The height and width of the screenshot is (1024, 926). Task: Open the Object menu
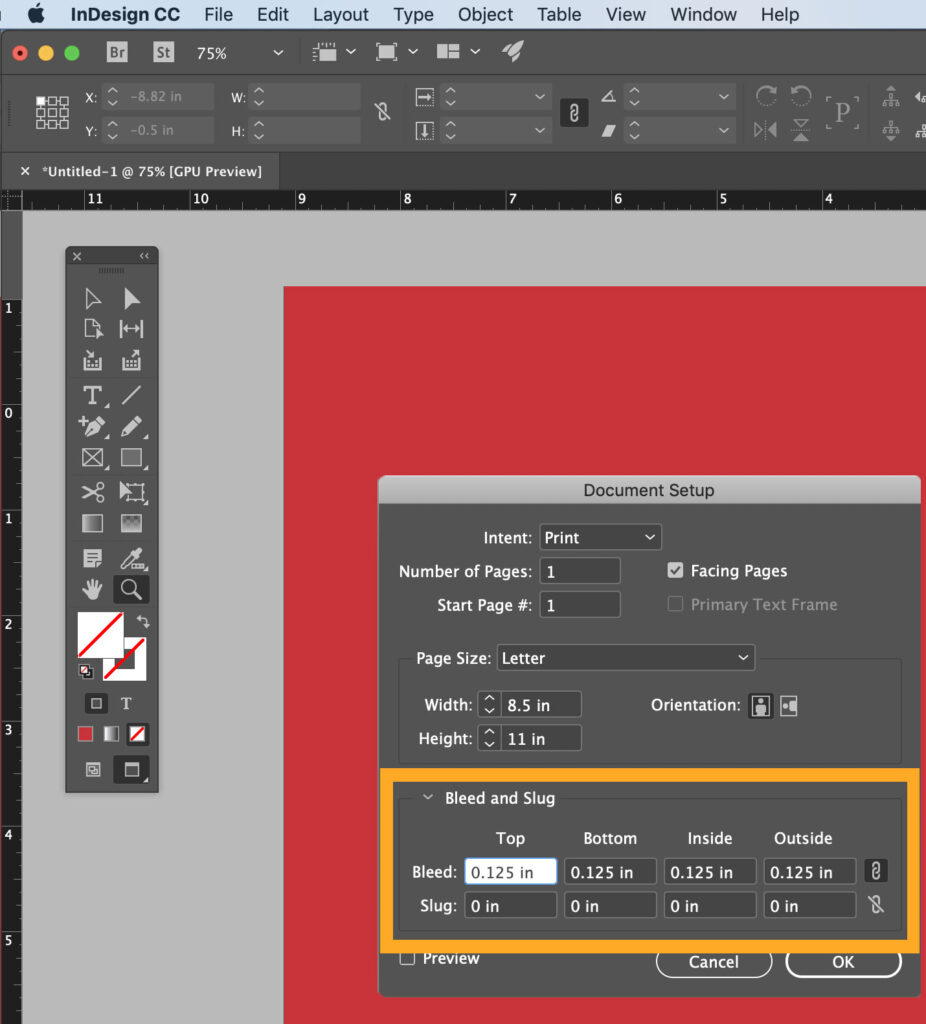coord(485,14)
